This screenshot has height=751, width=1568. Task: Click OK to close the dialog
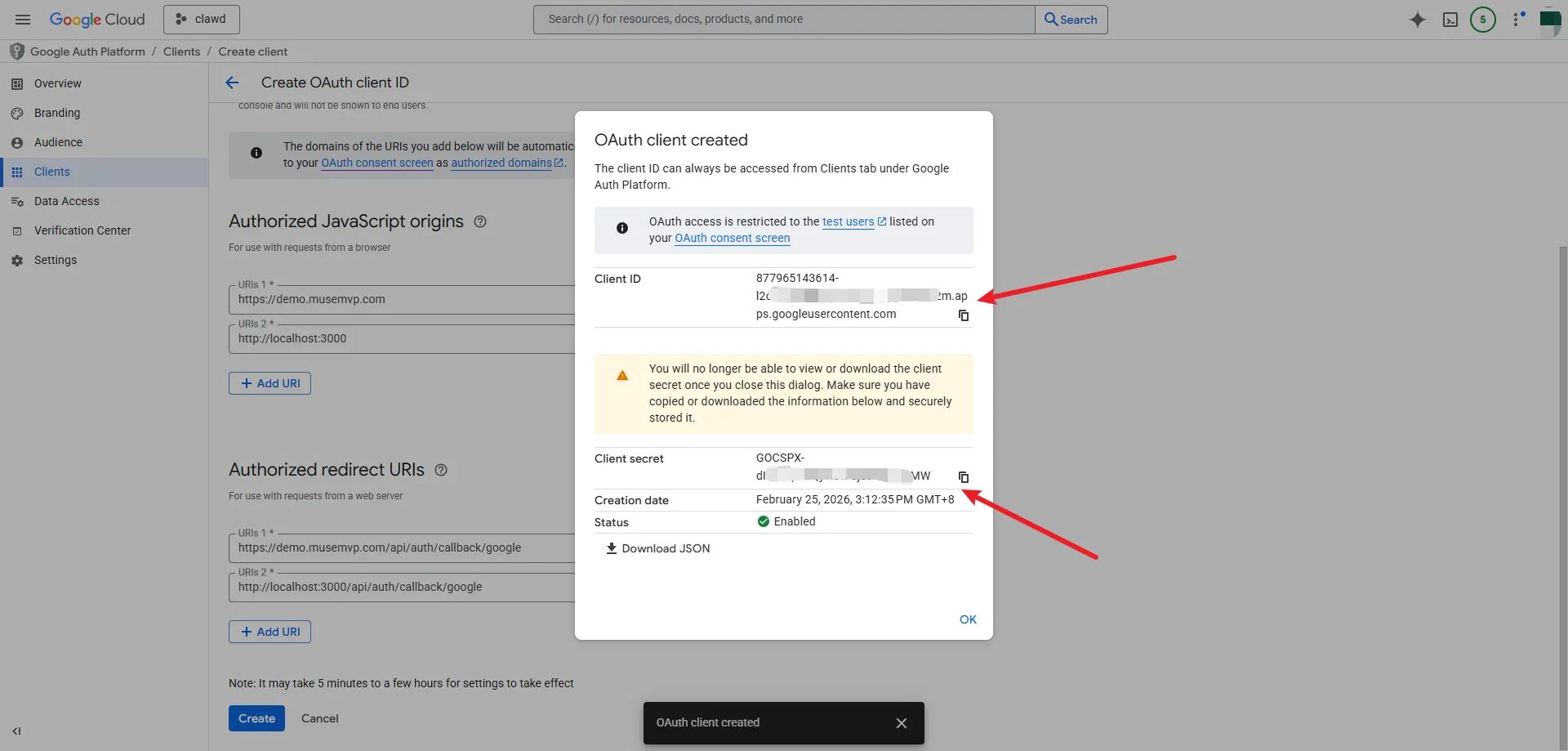pos(968,619)
